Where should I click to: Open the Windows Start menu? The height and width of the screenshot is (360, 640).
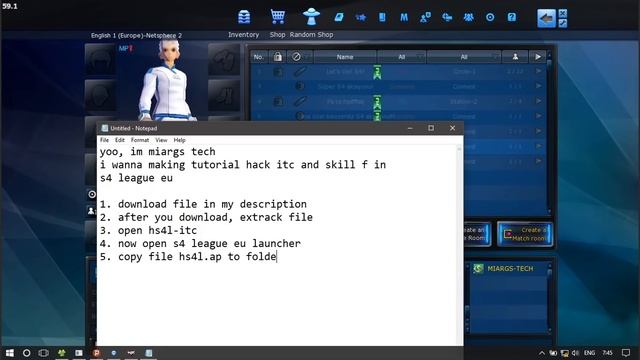(x=9, y=353)
